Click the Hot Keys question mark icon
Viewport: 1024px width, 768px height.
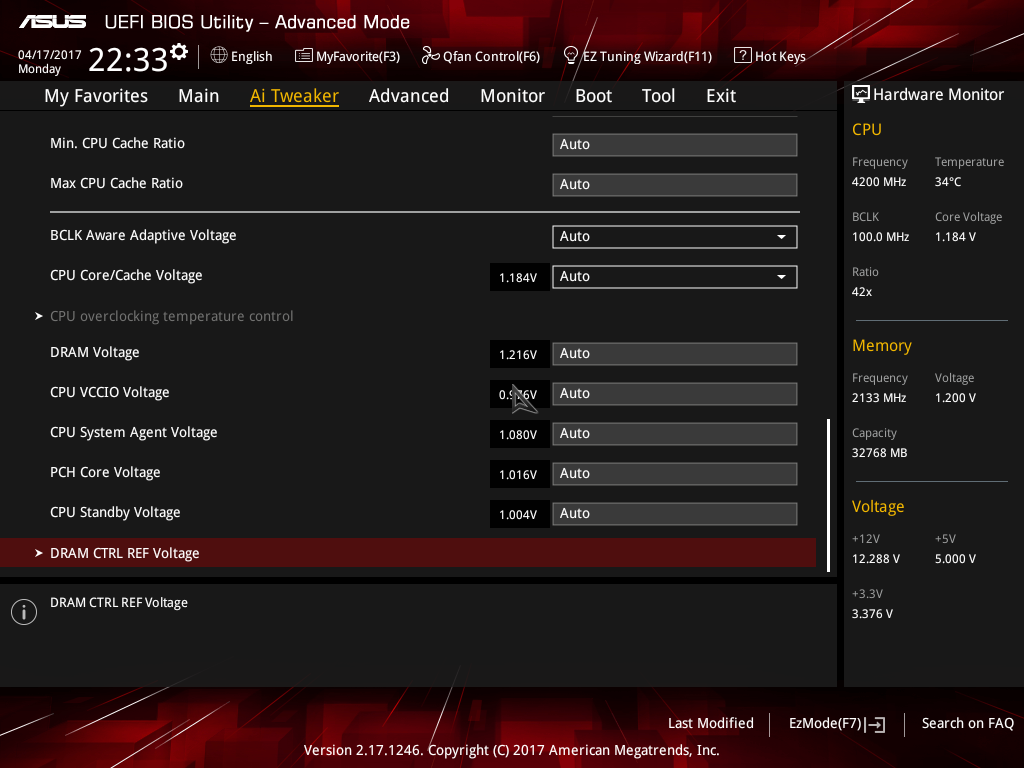pyautogui.click(x=743, y=56)
